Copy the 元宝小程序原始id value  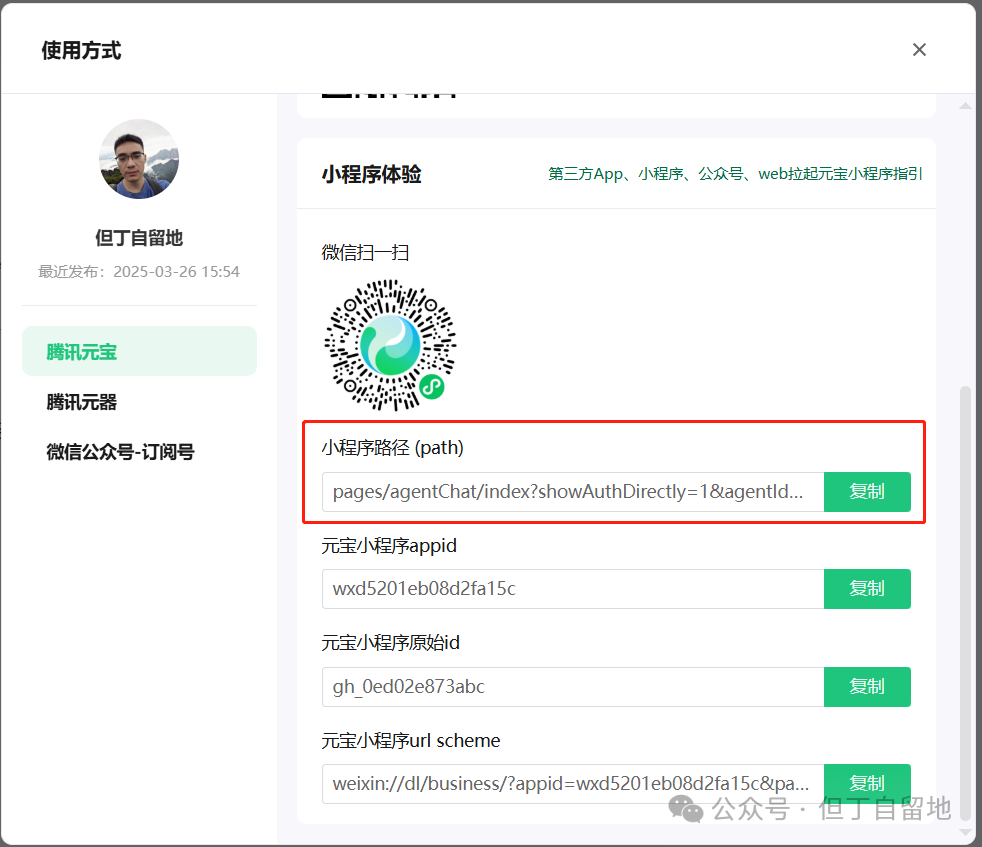tap(867, 687)
